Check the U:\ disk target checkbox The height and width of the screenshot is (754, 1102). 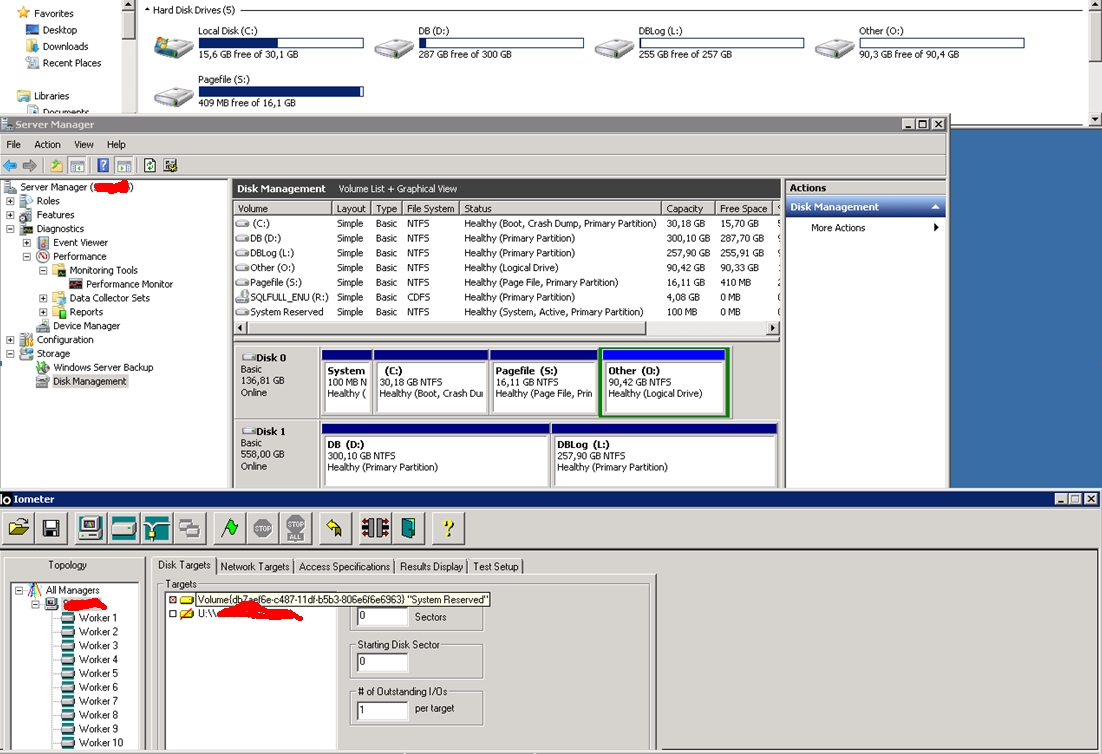[x=173, y=614]
